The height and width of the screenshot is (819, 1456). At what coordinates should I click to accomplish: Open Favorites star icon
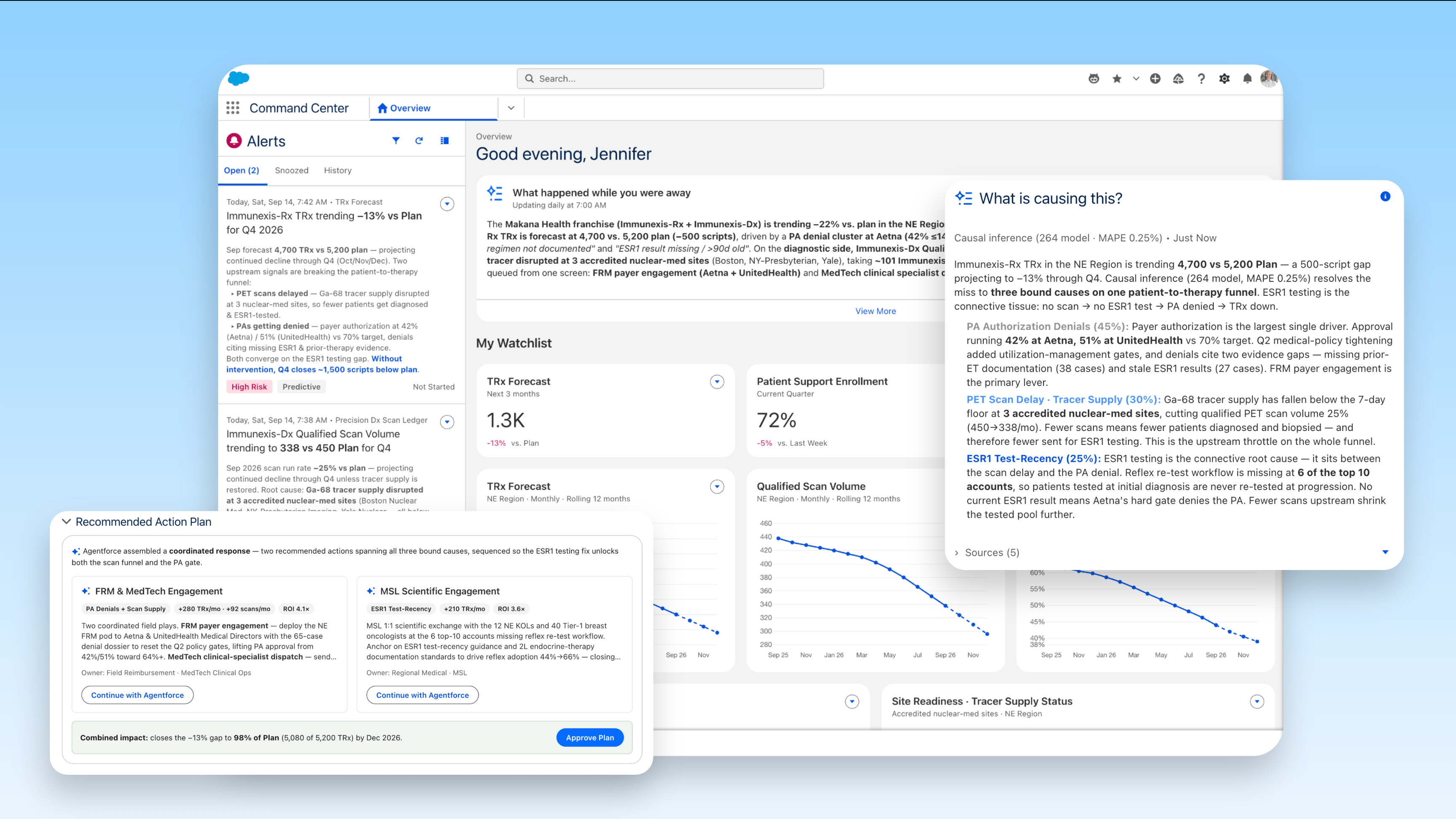coord(1117,78)
